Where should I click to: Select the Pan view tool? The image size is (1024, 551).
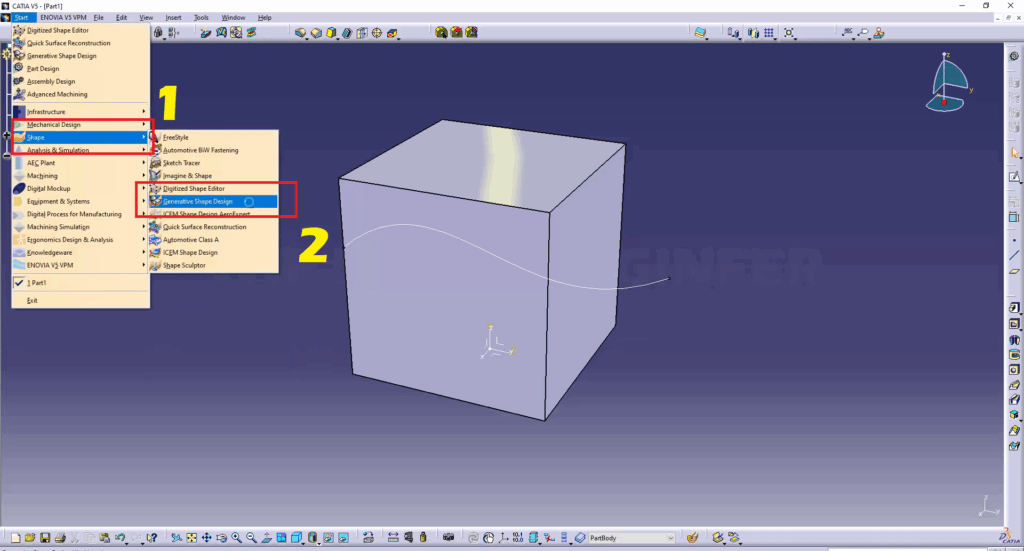205,538
